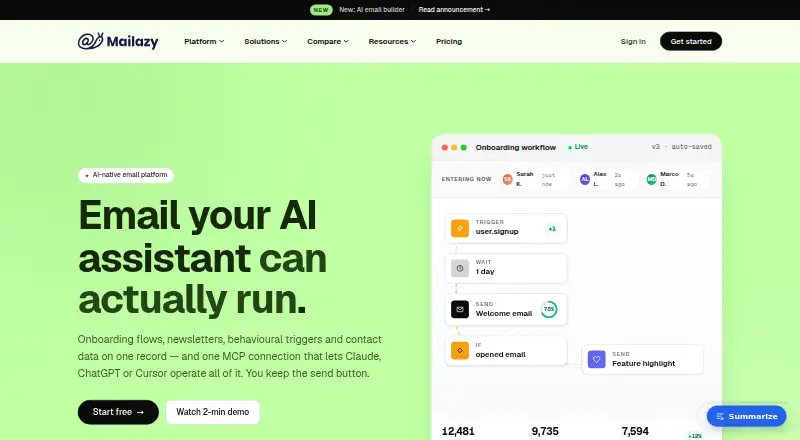Click the 7,594 statistic
The height and width of the screenshot is (440, 800).
tap(635, 431)
